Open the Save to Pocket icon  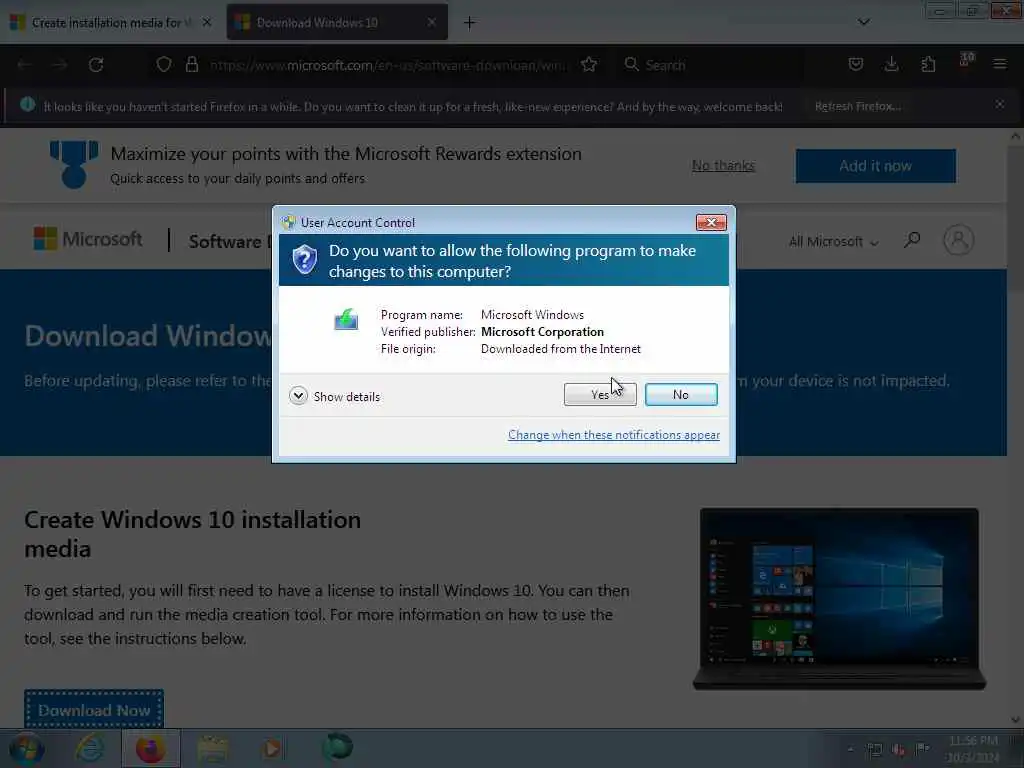tap(856, 64)
